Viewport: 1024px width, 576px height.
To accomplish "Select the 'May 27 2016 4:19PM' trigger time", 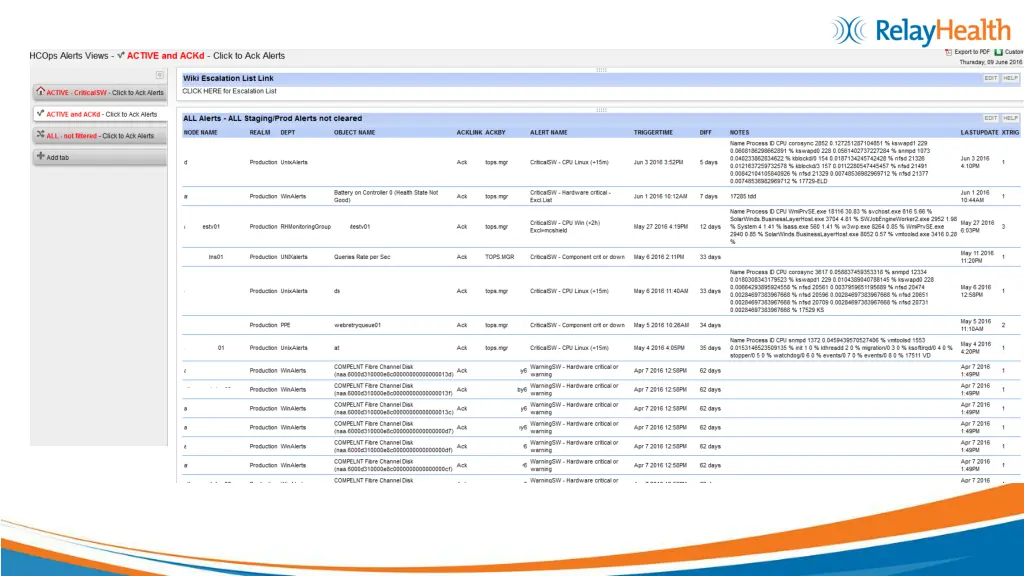I will click(660, 227).
